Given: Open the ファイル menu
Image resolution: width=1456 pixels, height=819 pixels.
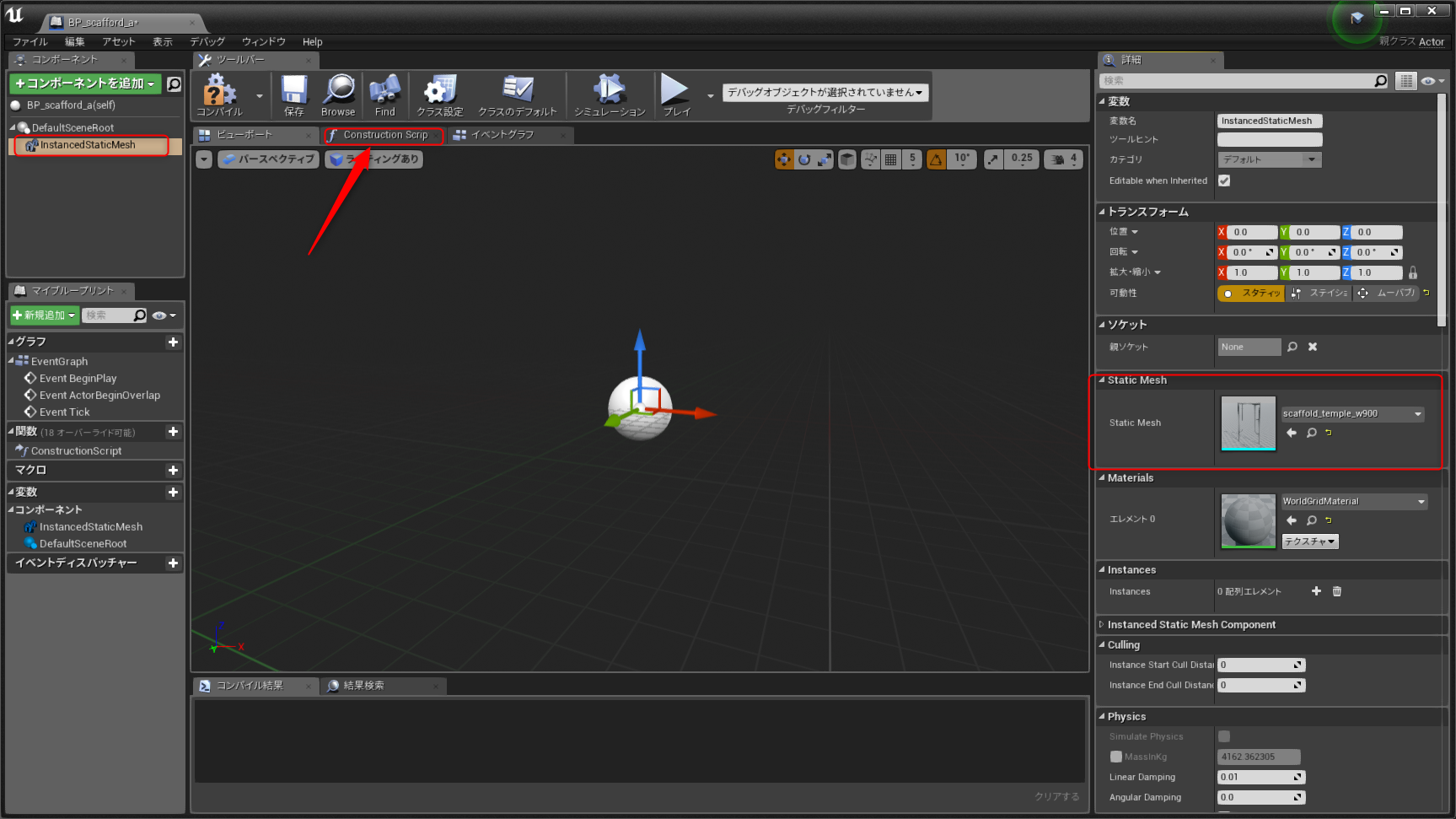Looking at the screenshot, I should (x=30, y=41).
